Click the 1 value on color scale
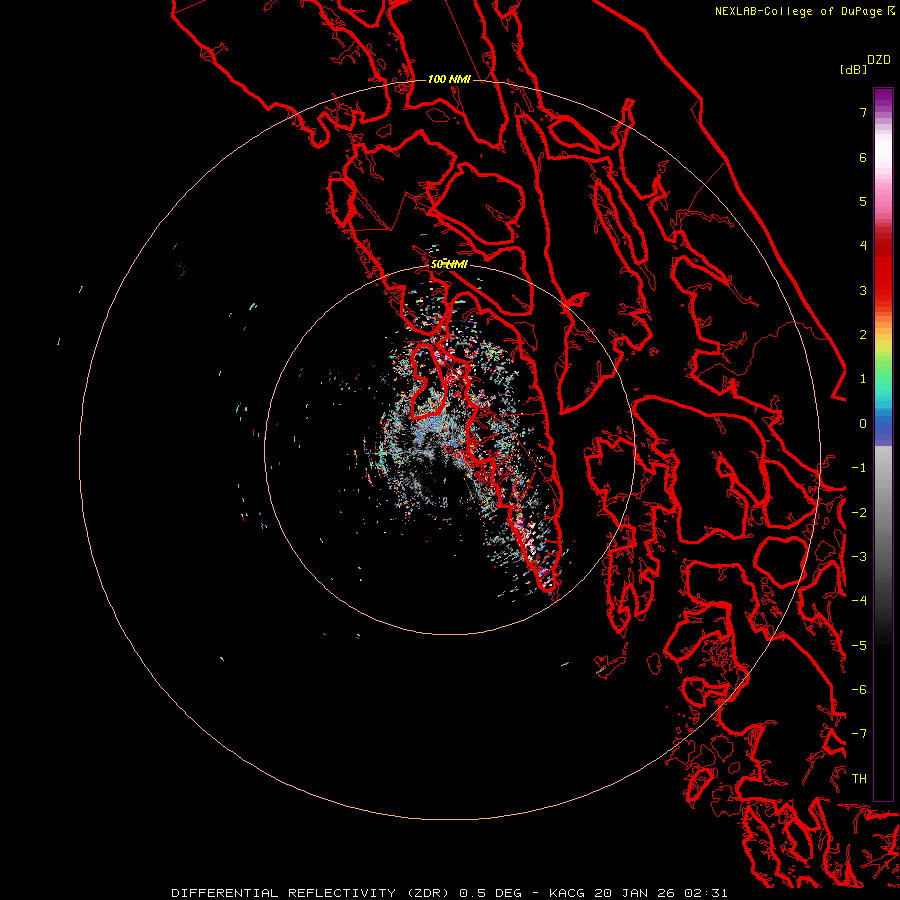Image resolution: width=900 pixels, height=900 pixels. (x=863, y=379)
